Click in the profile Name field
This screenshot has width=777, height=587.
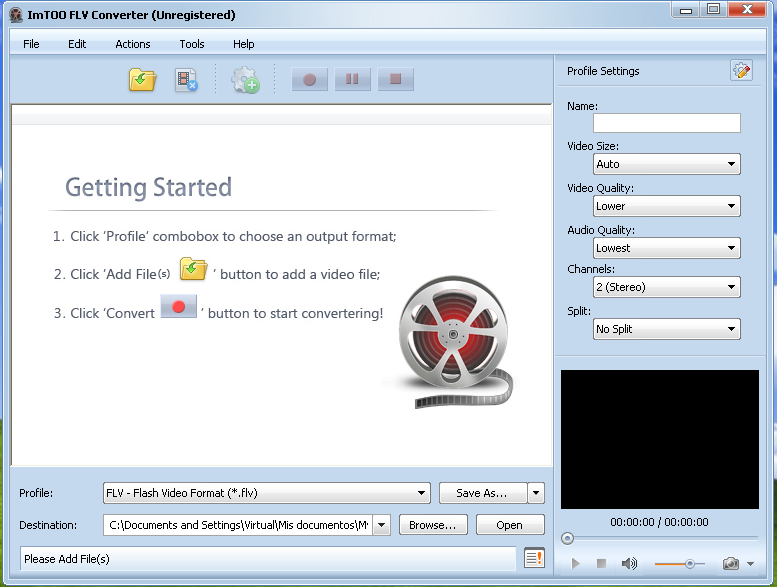[666, 123]
